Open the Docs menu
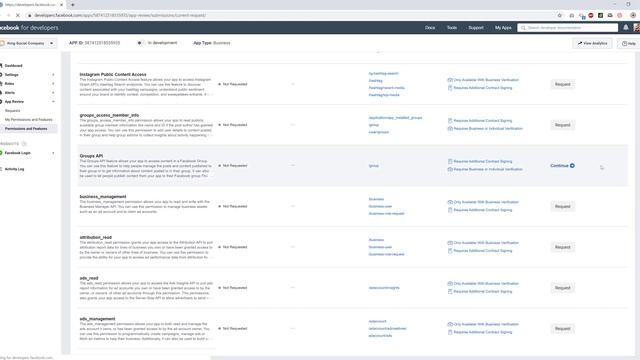 pyautogui.click(x=430, y=28)
